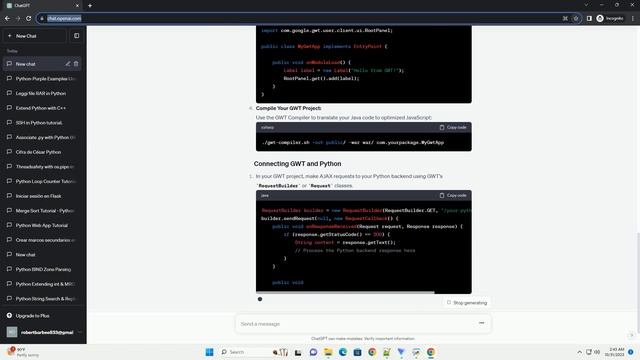Open File Explorer from the taskbar
This screenshot has width=640, height=360.
[x=328, y=352]
